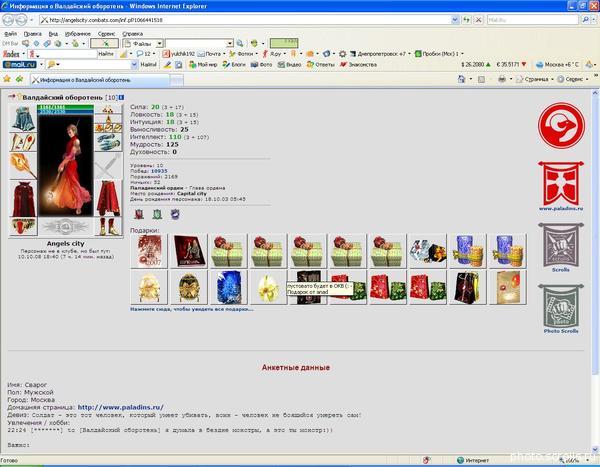
Task: Open Ответы on the mail.ru toolbar
Action: [321, 65]
